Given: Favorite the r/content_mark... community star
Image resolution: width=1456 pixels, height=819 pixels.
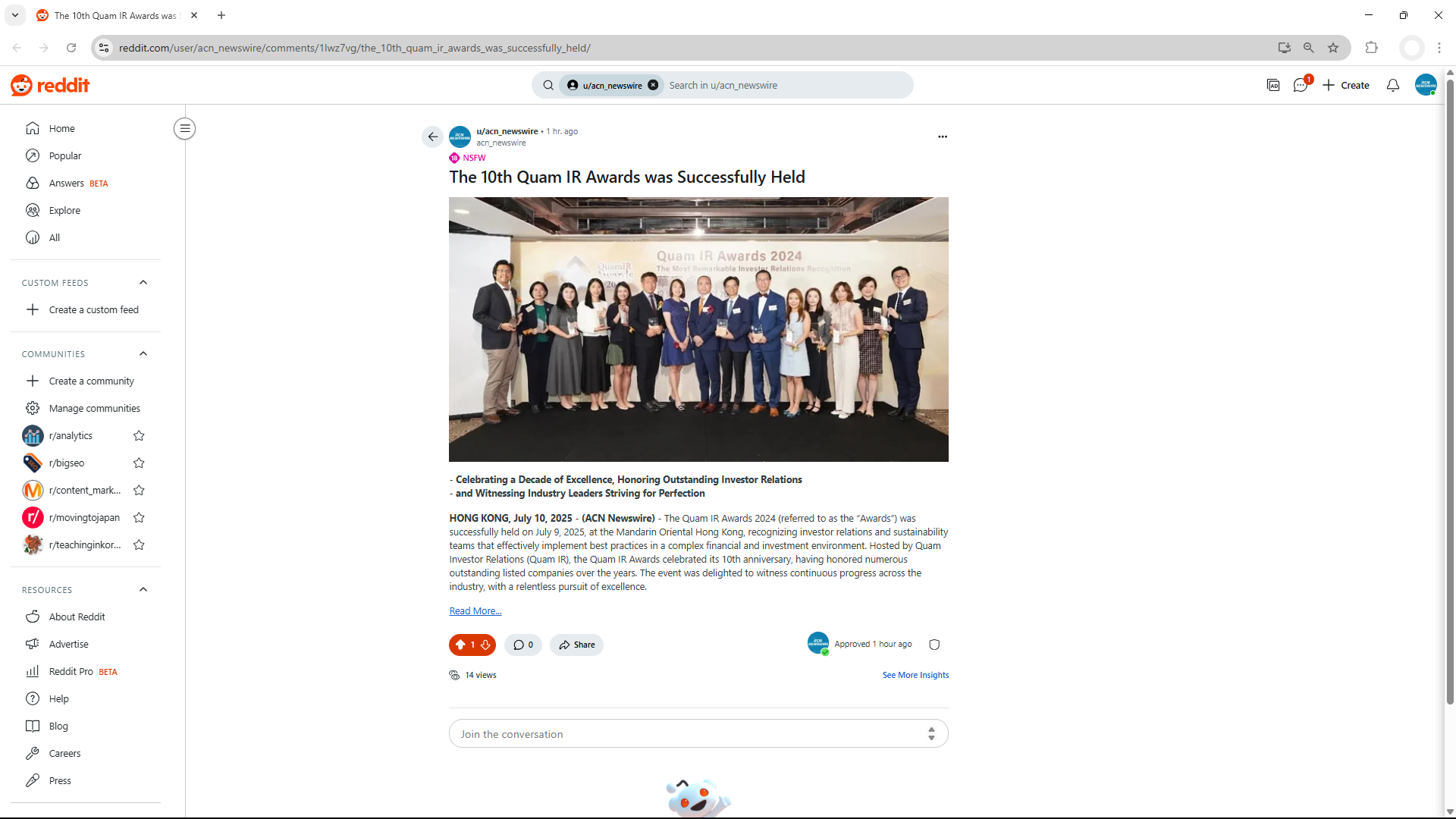Looking at the screenshot, I should pos(139,490).
